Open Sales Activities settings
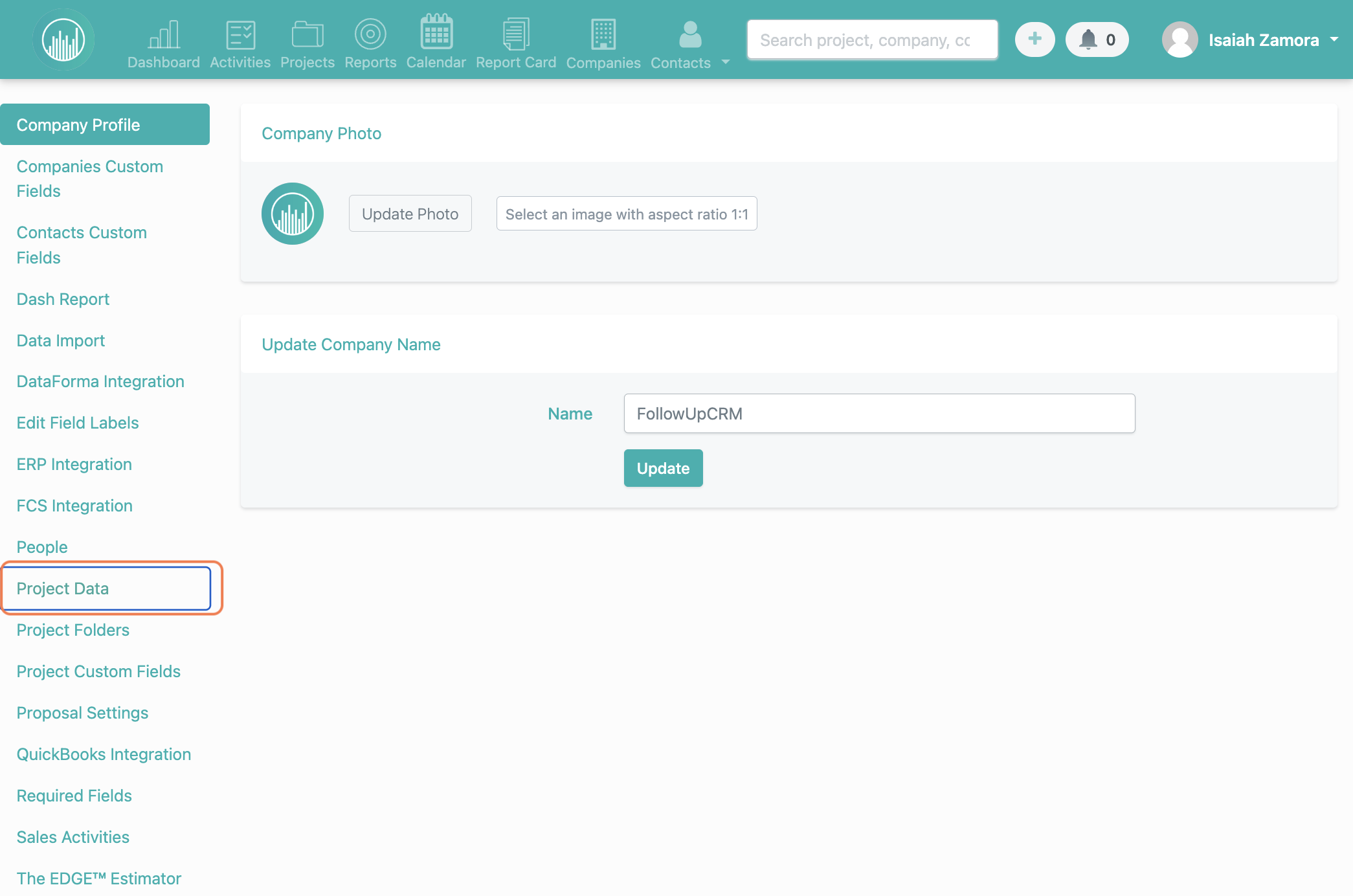 pyautogui.click(x=73, y=837)
